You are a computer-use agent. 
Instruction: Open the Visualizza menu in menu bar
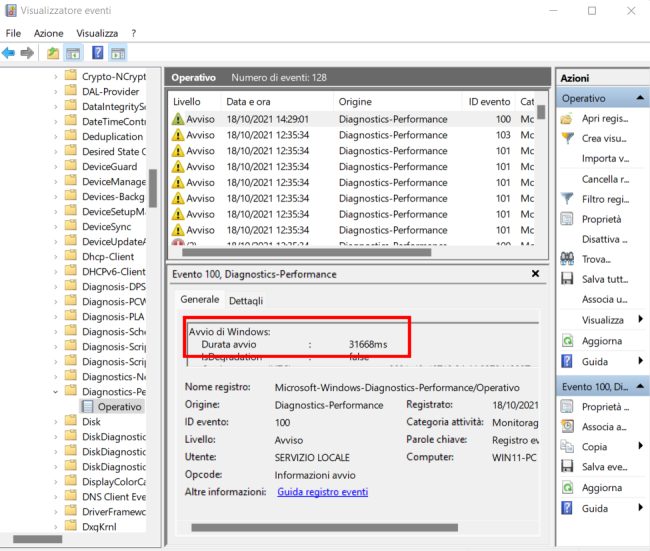point(97,33)
